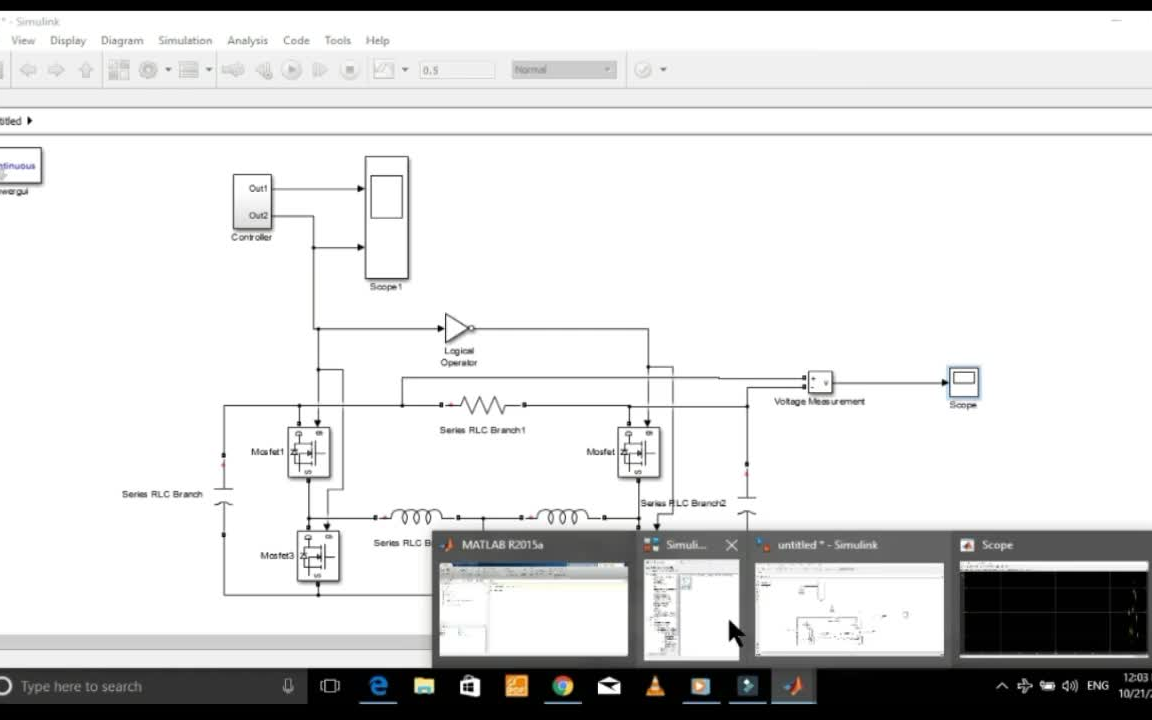This screenshot has height=720, width=1152.
Task: Open the View menu
Action: click(22, 40)
